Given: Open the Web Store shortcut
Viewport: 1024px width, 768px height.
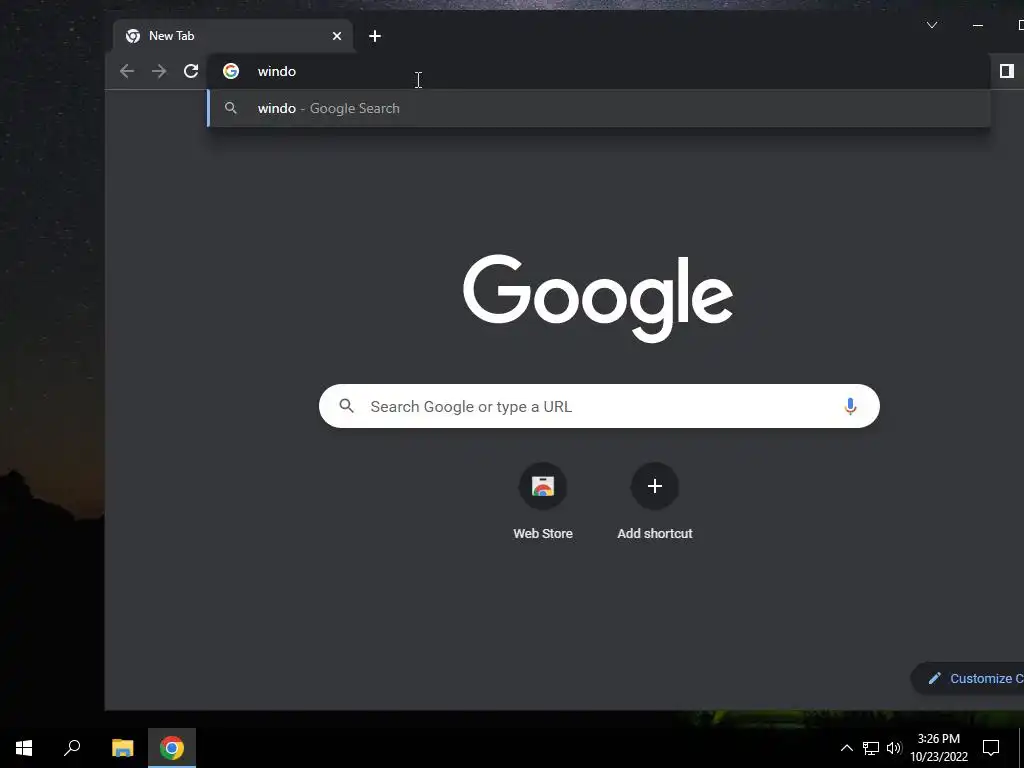Looking at the screenshot, I should pyautogui.click(x=543, y=502).
